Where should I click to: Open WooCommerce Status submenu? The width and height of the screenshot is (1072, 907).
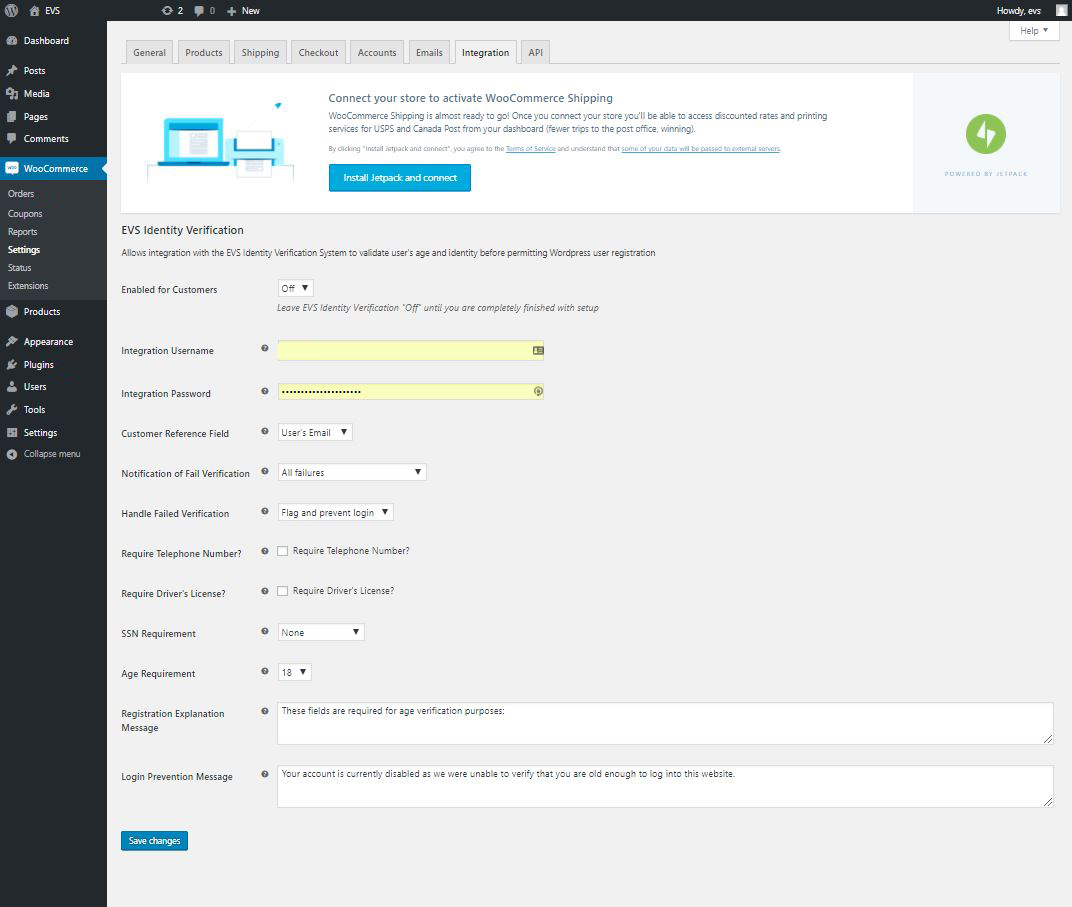coord(20,268)
